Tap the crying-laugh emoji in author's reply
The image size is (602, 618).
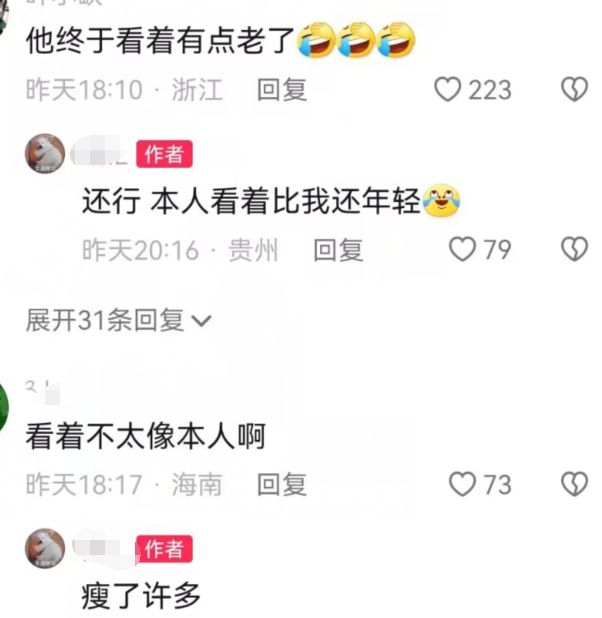(441, 201)
